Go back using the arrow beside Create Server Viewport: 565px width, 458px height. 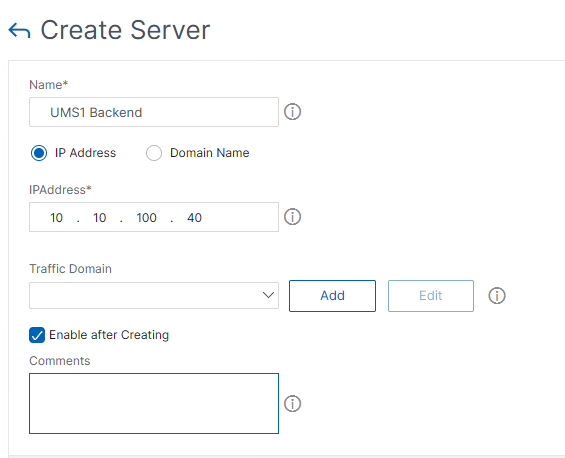19,31
